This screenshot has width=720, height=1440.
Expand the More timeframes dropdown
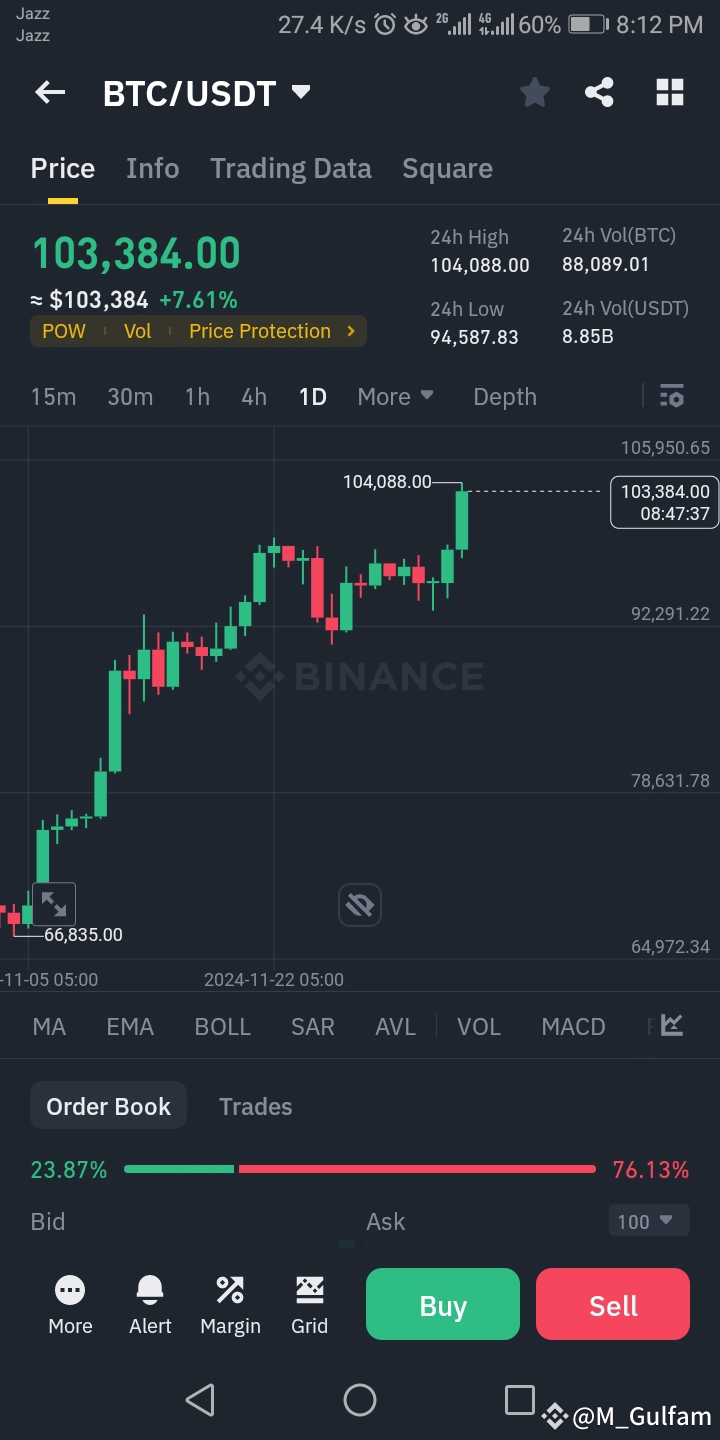pyautogui.click(x=396, y=397)
